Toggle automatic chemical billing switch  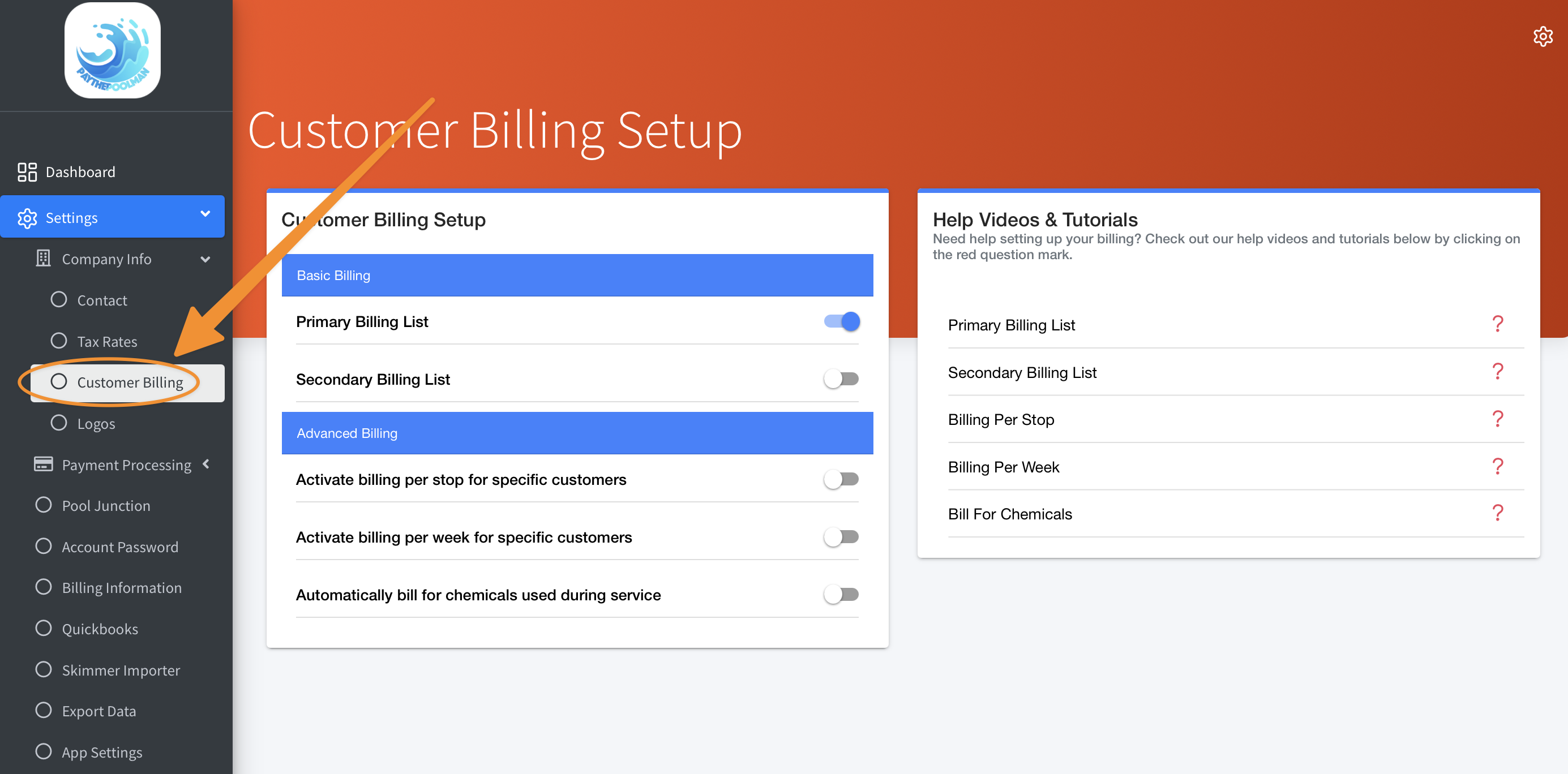point(841,595)
